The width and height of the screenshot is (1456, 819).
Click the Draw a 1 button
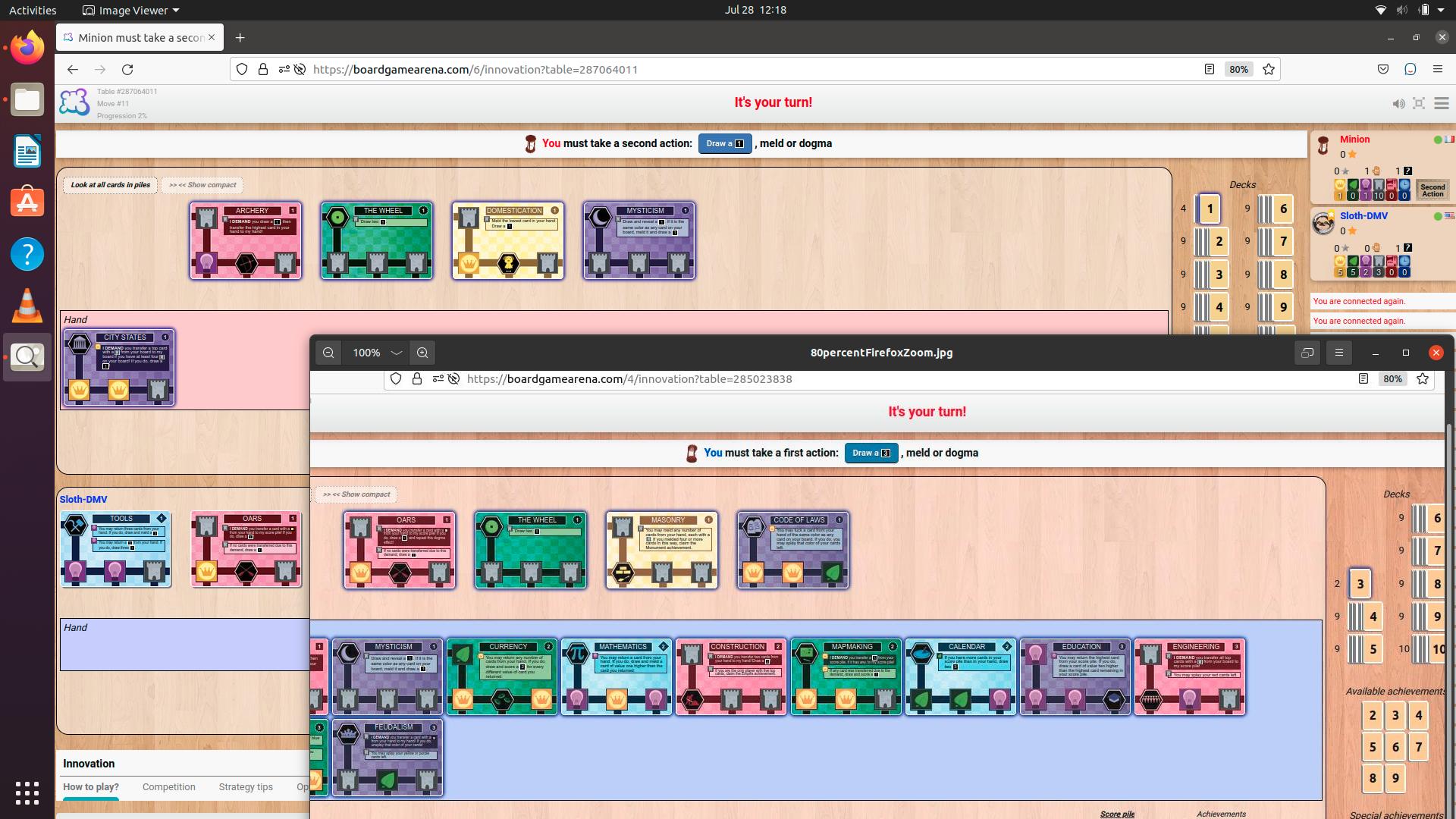(725, 143)
